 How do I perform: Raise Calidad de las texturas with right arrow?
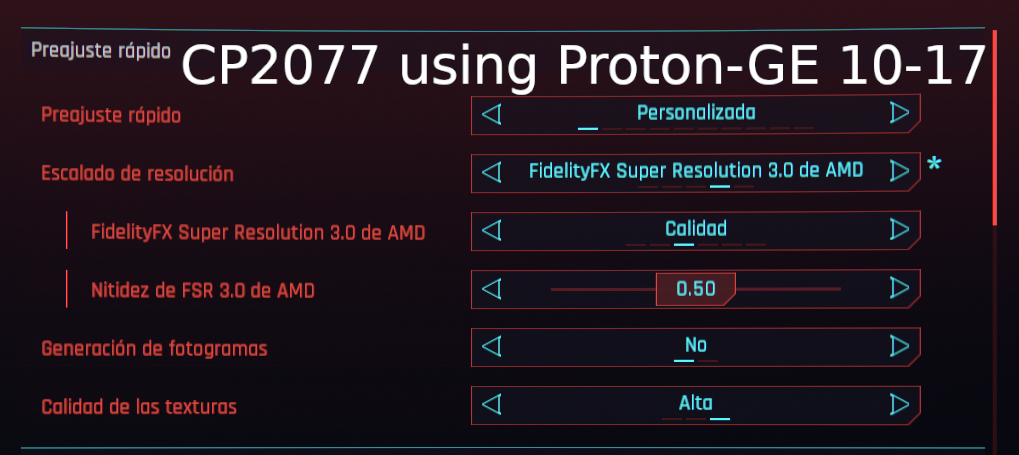click(899, 405)
